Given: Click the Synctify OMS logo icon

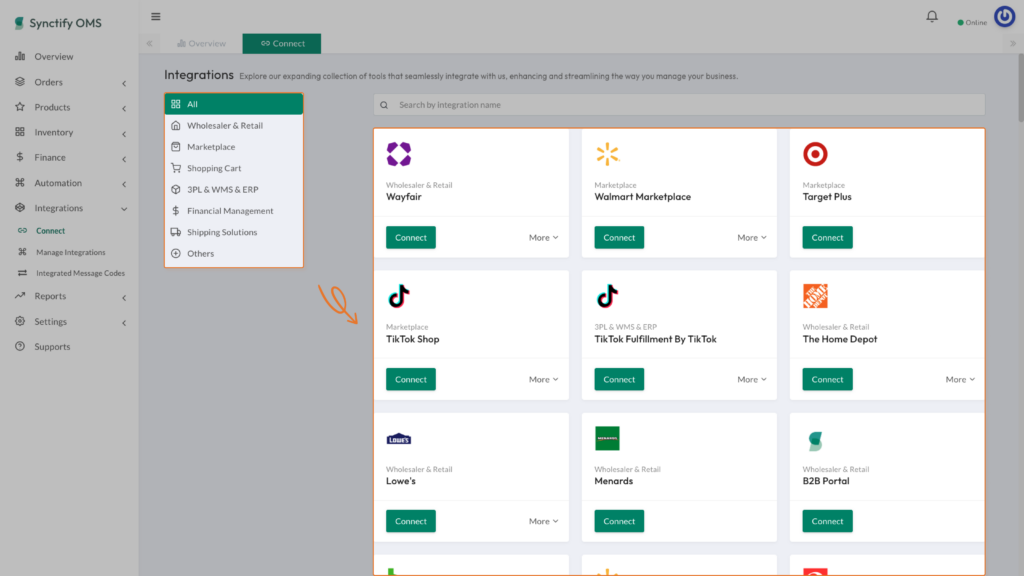Looking at the screenshot, I should [x=19, y=23].
